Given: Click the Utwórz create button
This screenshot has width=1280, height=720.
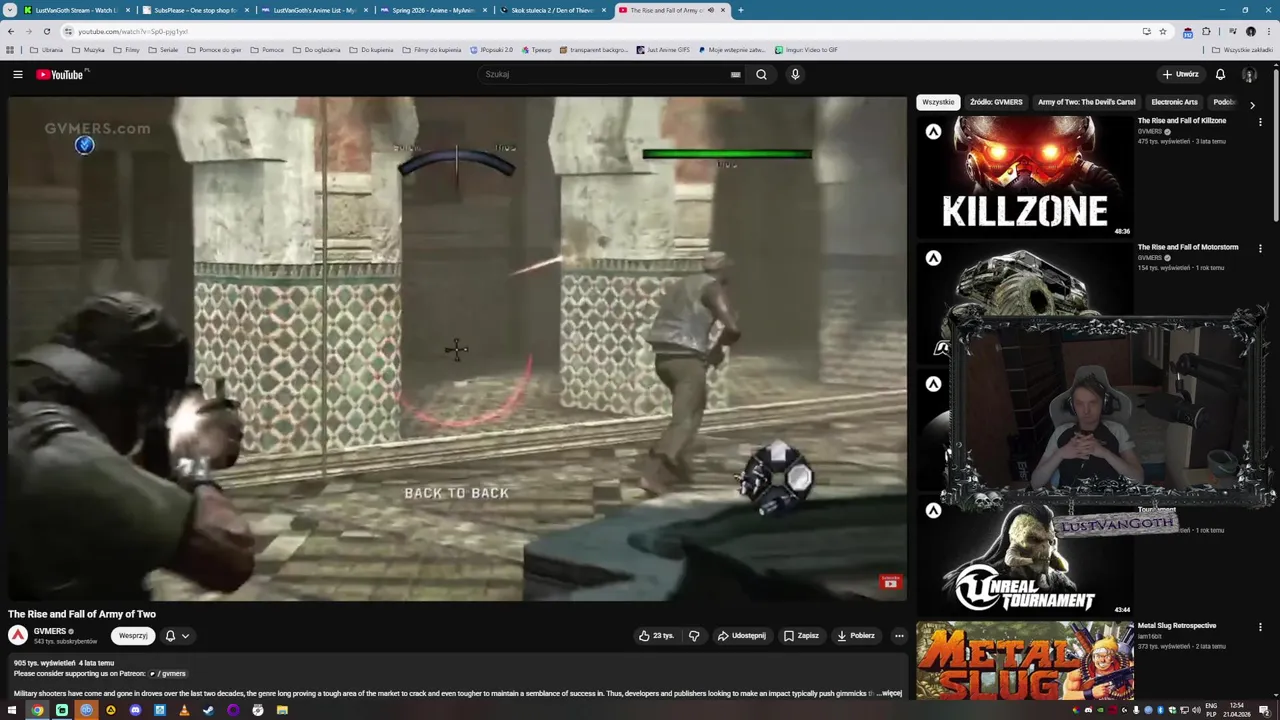Looking at the screenshot, I should pos(1180,74).
